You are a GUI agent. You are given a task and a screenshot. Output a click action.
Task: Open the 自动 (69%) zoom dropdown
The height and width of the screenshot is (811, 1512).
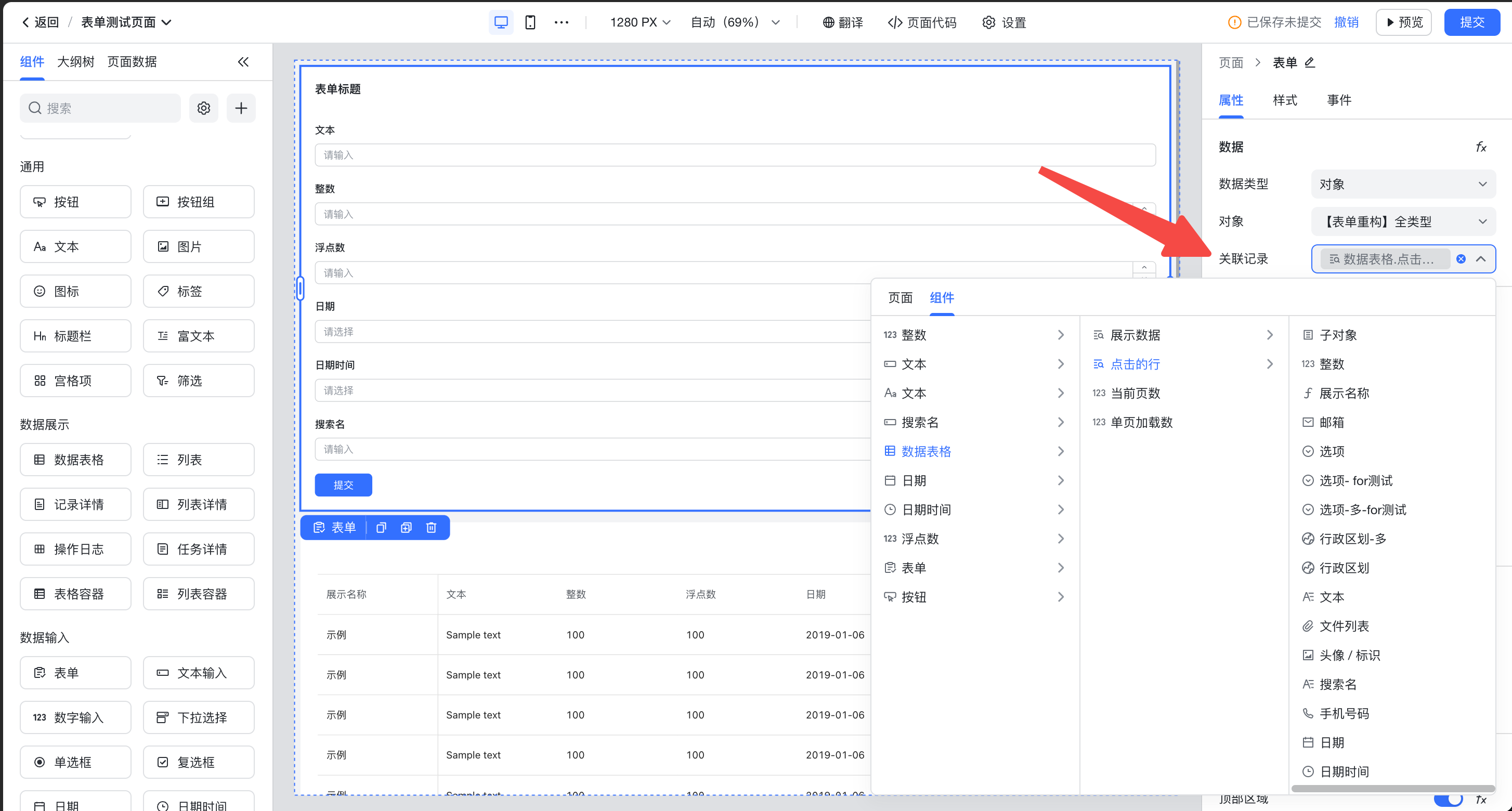pos(735,22)
